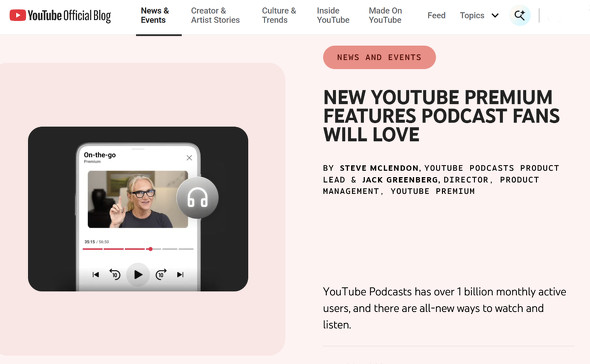Image resolution: width=590 pixels, height=364 pixels.
Task: Click the forward 10 seconds icon
Action: [161, 274]
